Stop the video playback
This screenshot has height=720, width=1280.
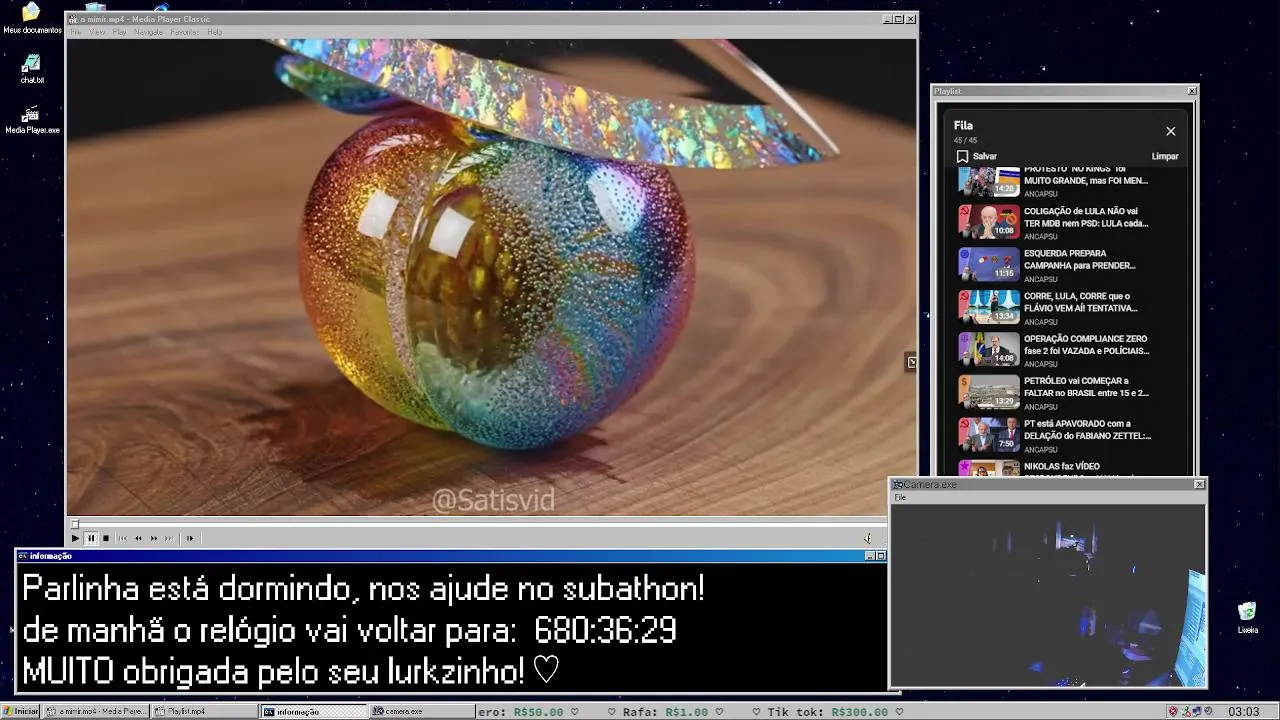(106, 538)
